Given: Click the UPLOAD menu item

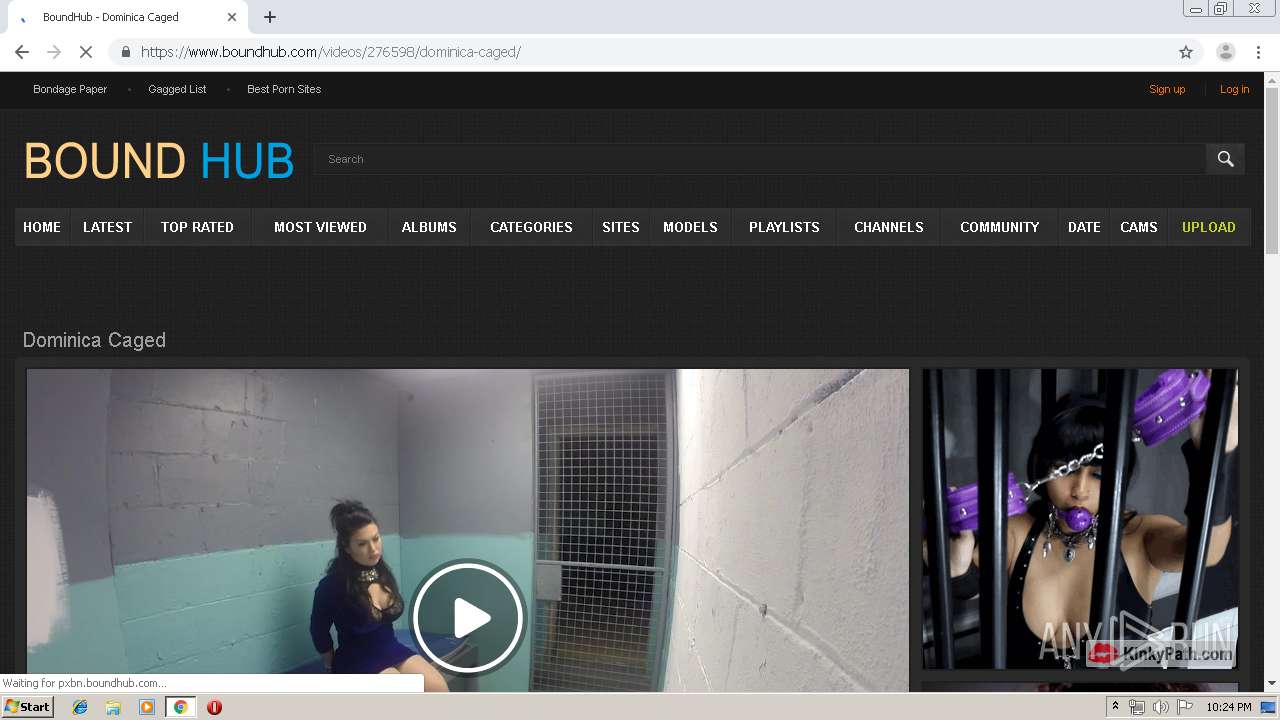Looking at the screenshot, I should click(x=1208, y=227).
